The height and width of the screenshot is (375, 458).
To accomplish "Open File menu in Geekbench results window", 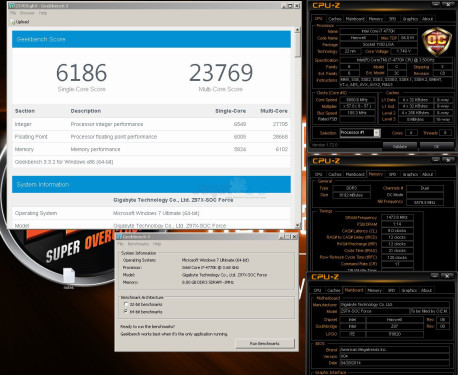I will coord(13,13).
